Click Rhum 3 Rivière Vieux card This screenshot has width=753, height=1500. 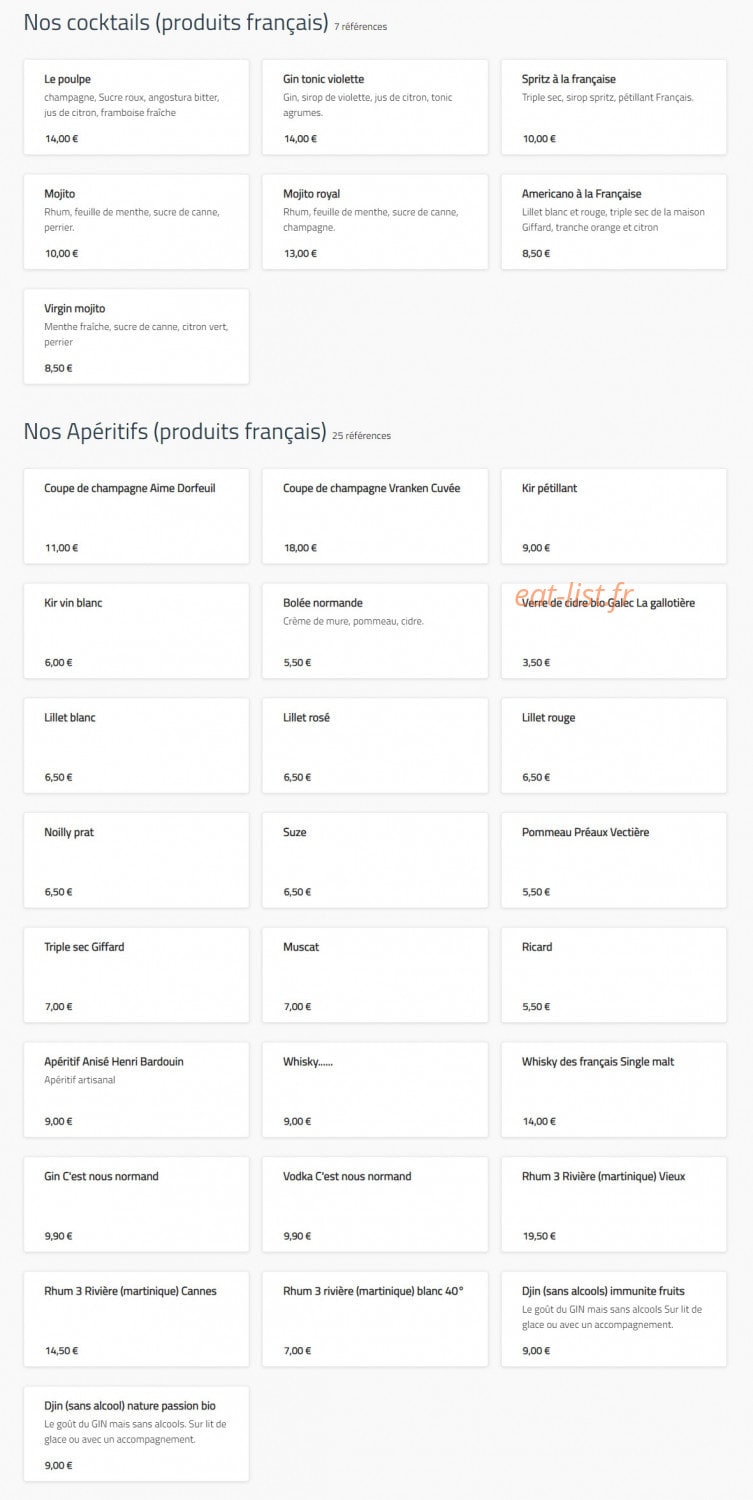614,1205
